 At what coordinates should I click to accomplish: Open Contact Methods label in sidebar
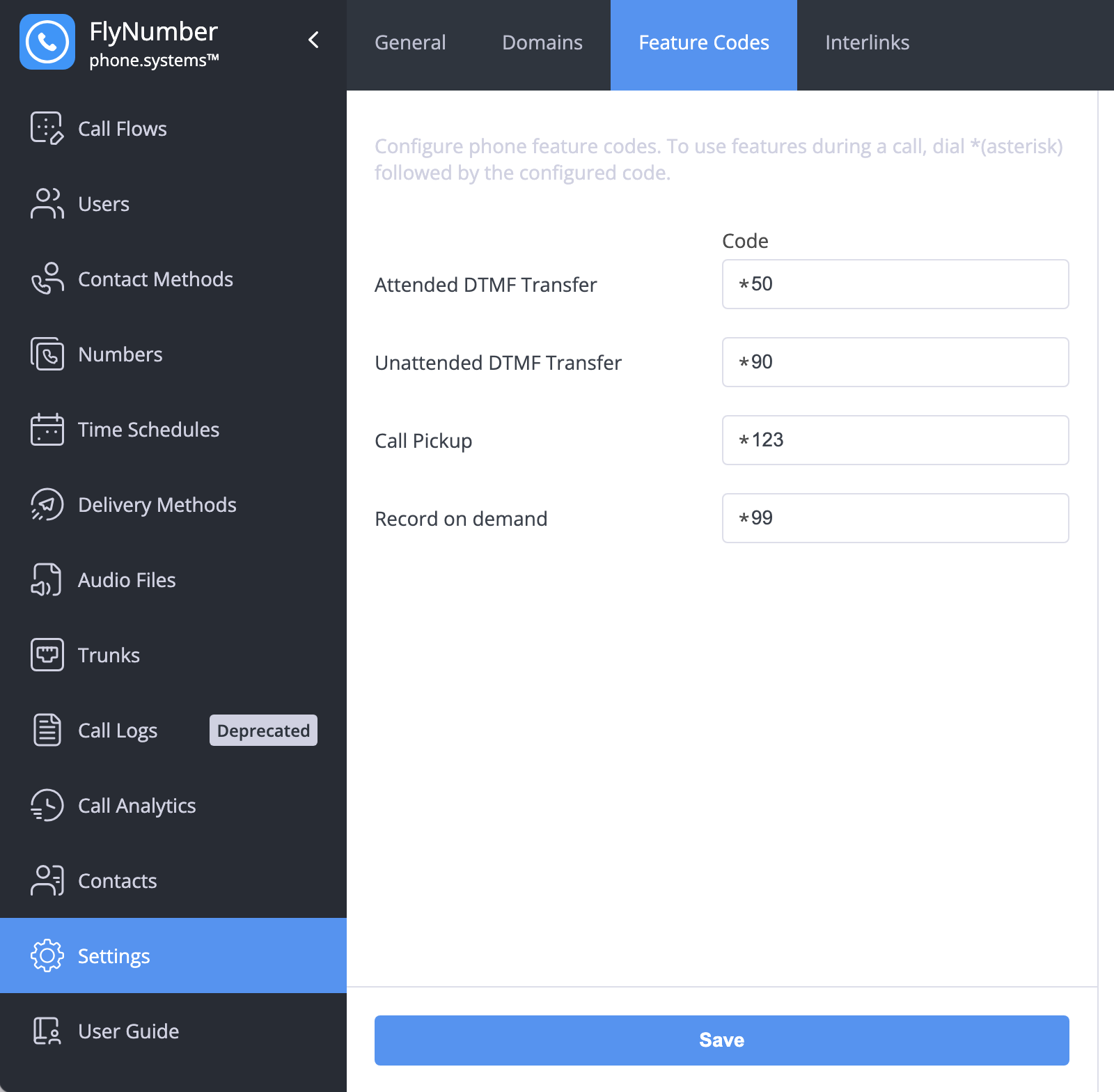[x=155, y=279]
